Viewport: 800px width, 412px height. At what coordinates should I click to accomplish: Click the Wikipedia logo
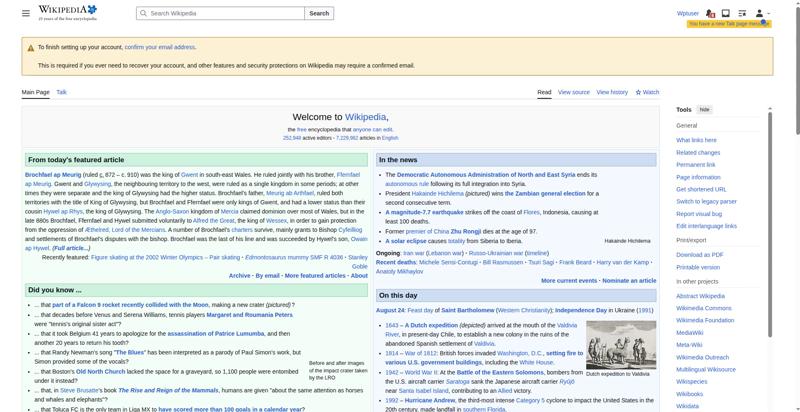(x=67, y=13)
